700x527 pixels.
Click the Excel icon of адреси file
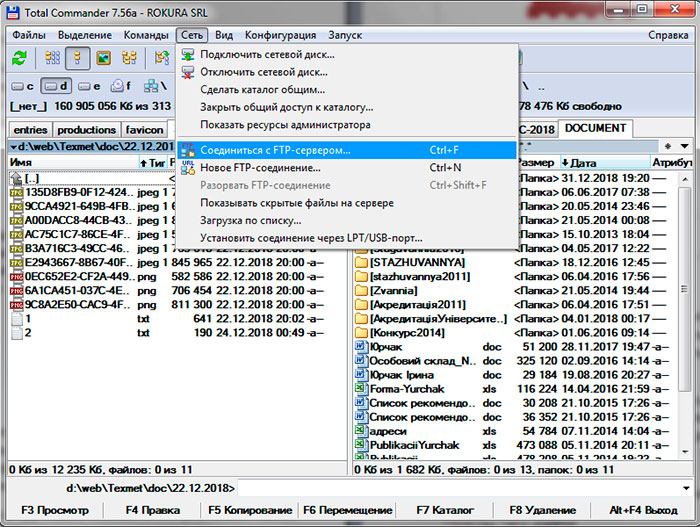click(x=360, y=431)
